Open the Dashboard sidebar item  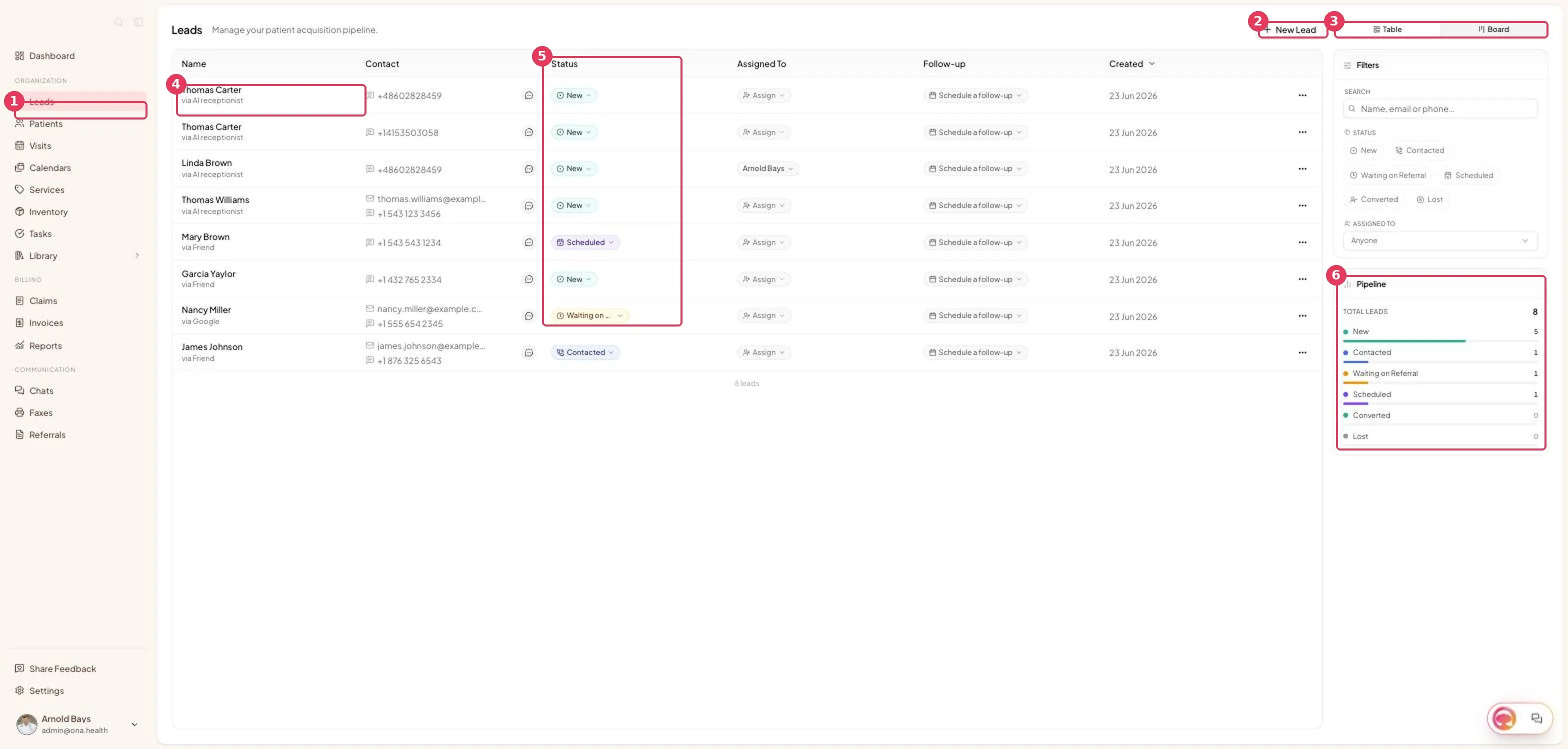tap(51, 56)
